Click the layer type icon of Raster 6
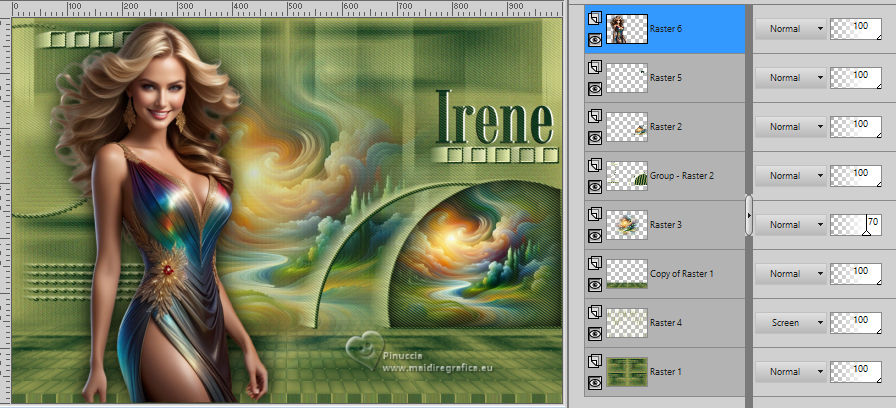Image resolution: width=896 pixels, height=408 pixels. click(x=595, y=19)
